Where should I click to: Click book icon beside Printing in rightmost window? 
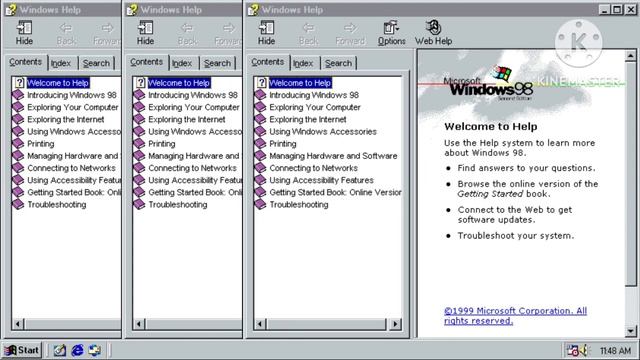click(x=260, y=143)
